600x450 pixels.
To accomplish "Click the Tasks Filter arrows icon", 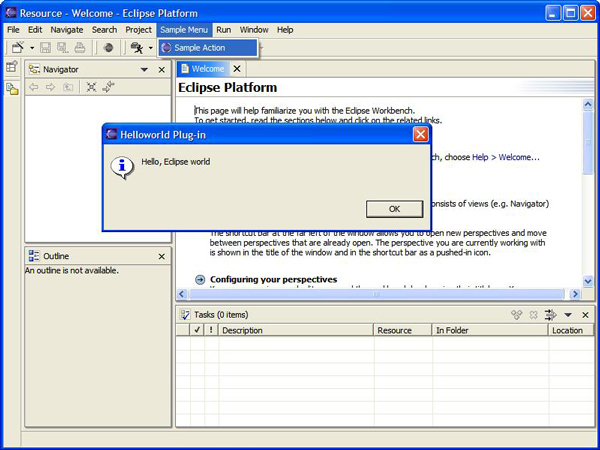I will [x=550, y=315].
